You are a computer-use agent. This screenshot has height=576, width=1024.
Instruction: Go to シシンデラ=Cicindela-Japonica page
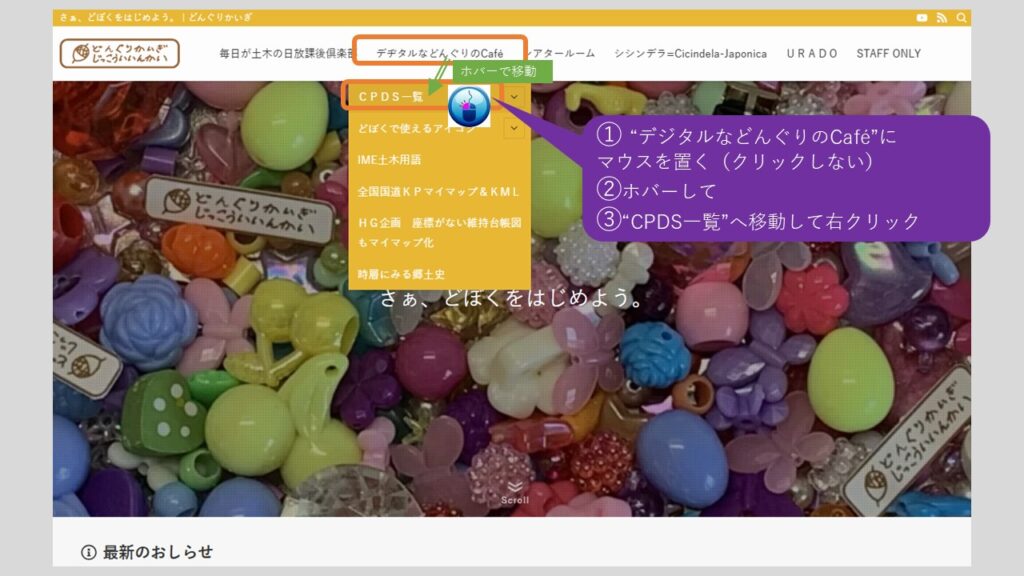click(x=690, y=53)
